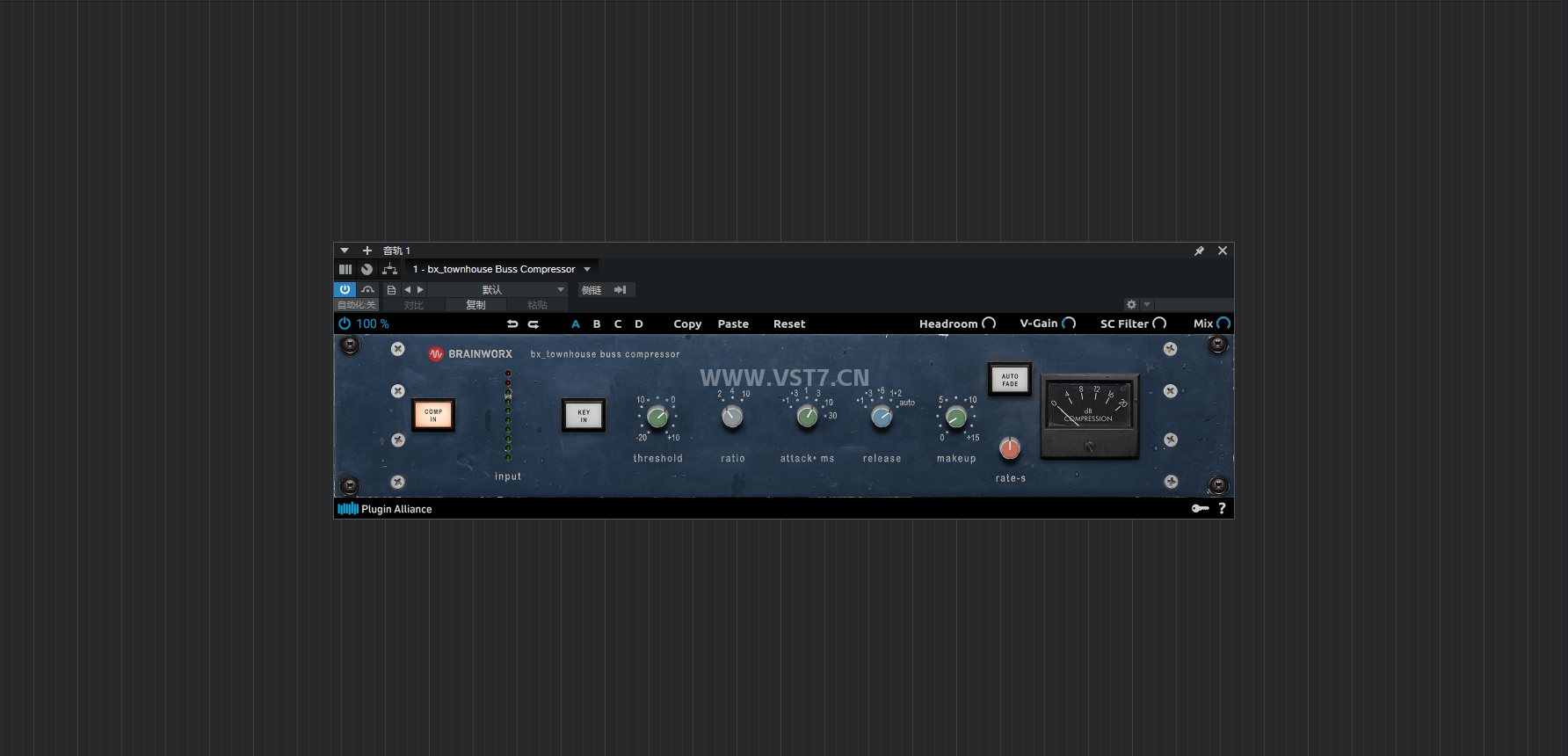Click the threshold knob

point(657,417)
